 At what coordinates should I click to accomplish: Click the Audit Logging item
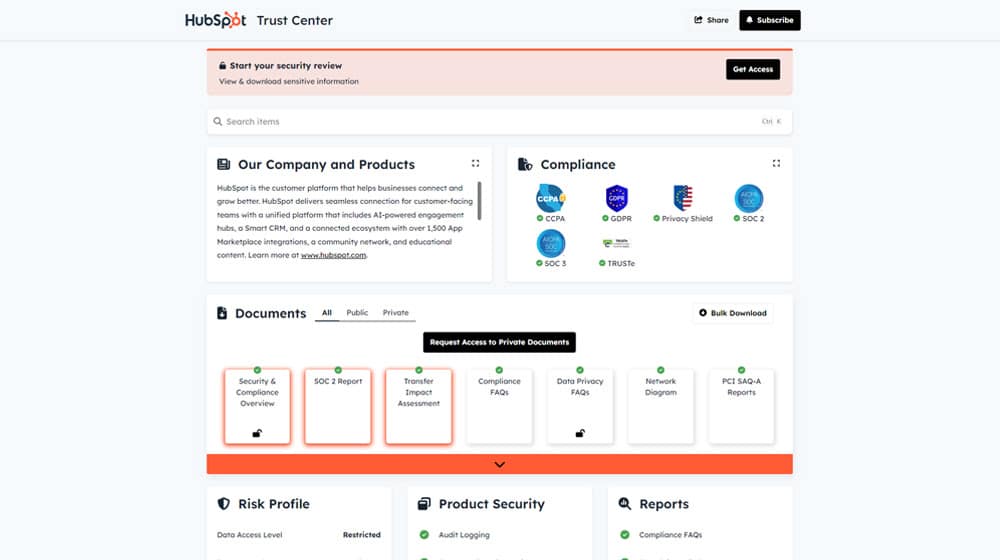point(464,535)
